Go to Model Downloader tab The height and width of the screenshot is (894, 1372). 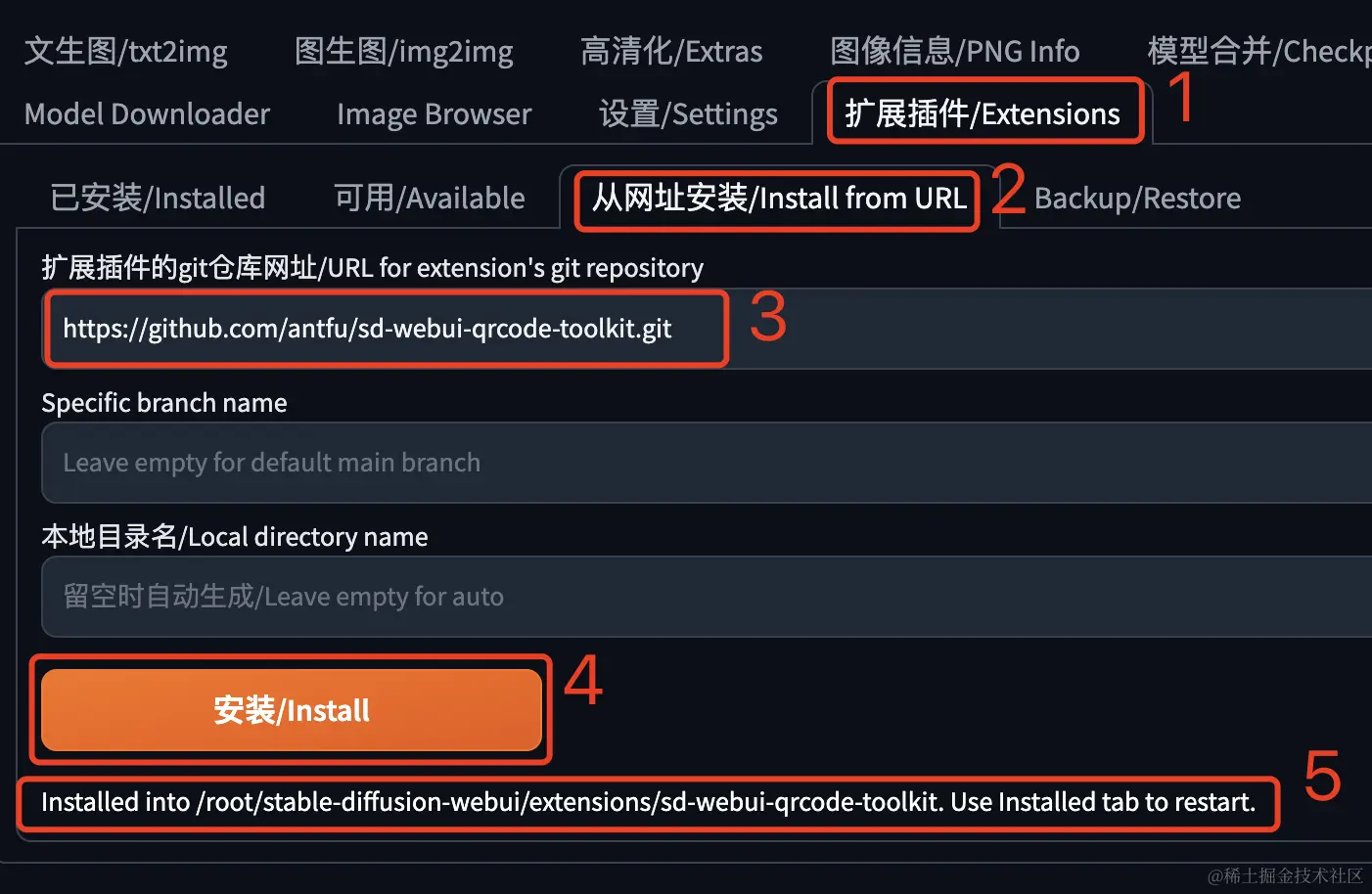point(147,114)
